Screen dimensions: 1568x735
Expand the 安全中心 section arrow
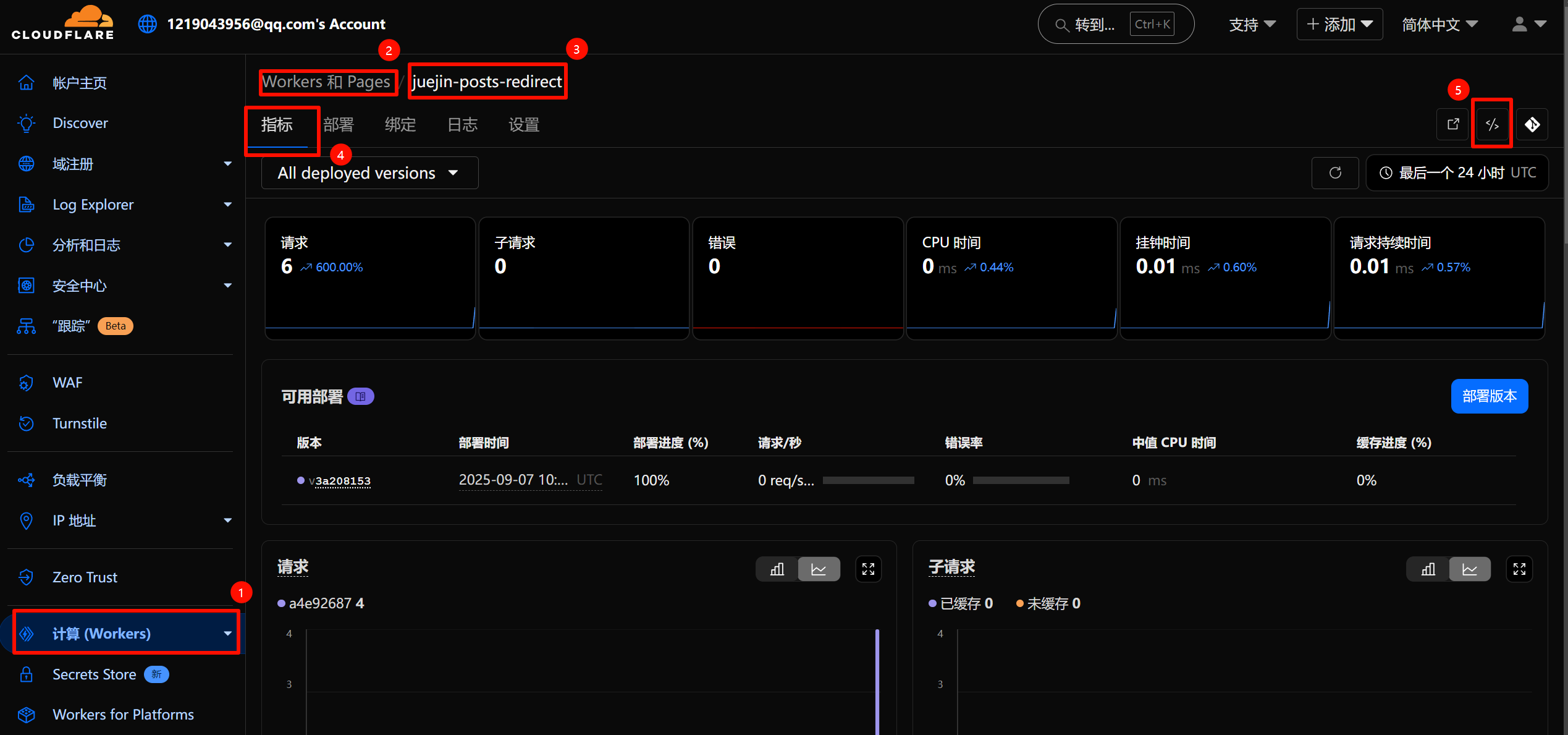point(227,286)
